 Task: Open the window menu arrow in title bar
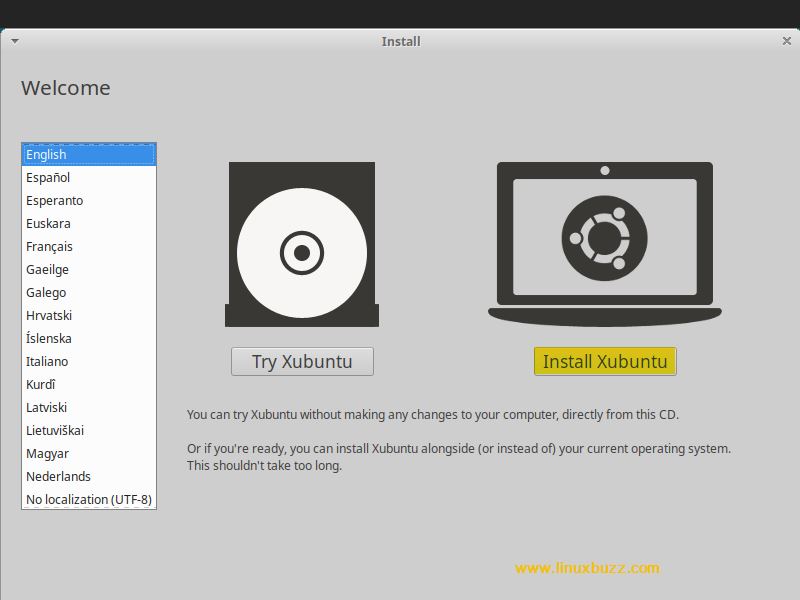15,41
